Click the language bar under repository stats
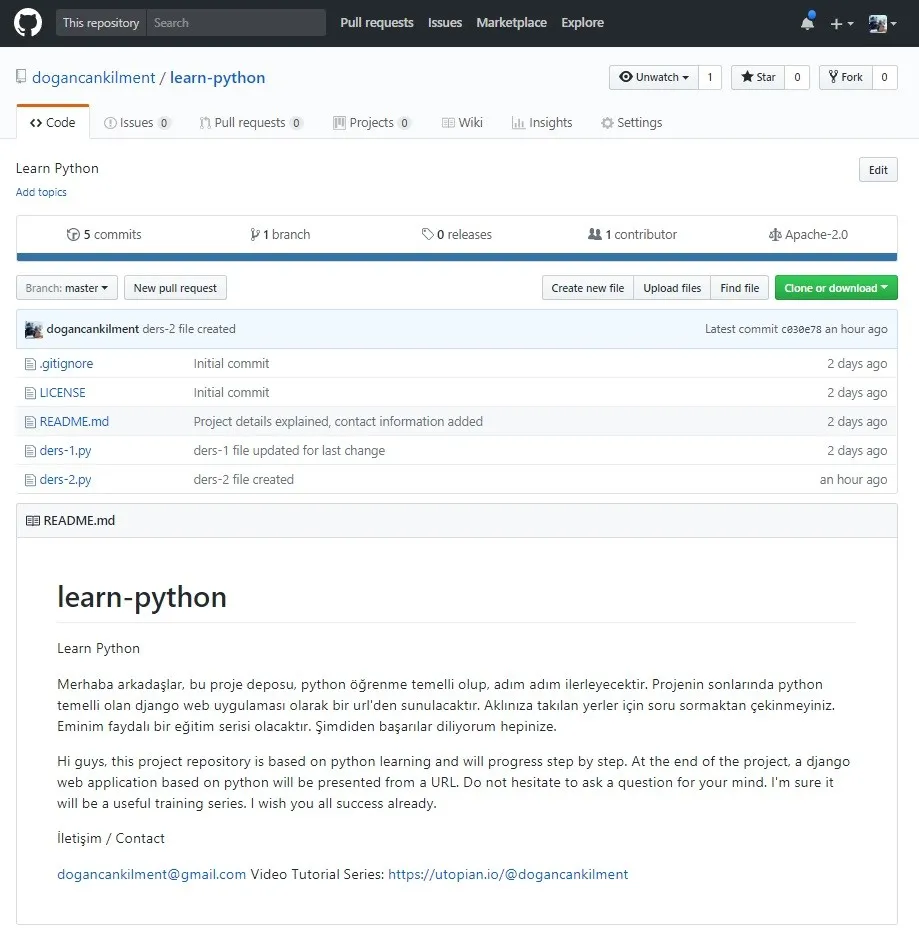Image resolution: width=919 pixels, height=939 pixels. [457, 258]
